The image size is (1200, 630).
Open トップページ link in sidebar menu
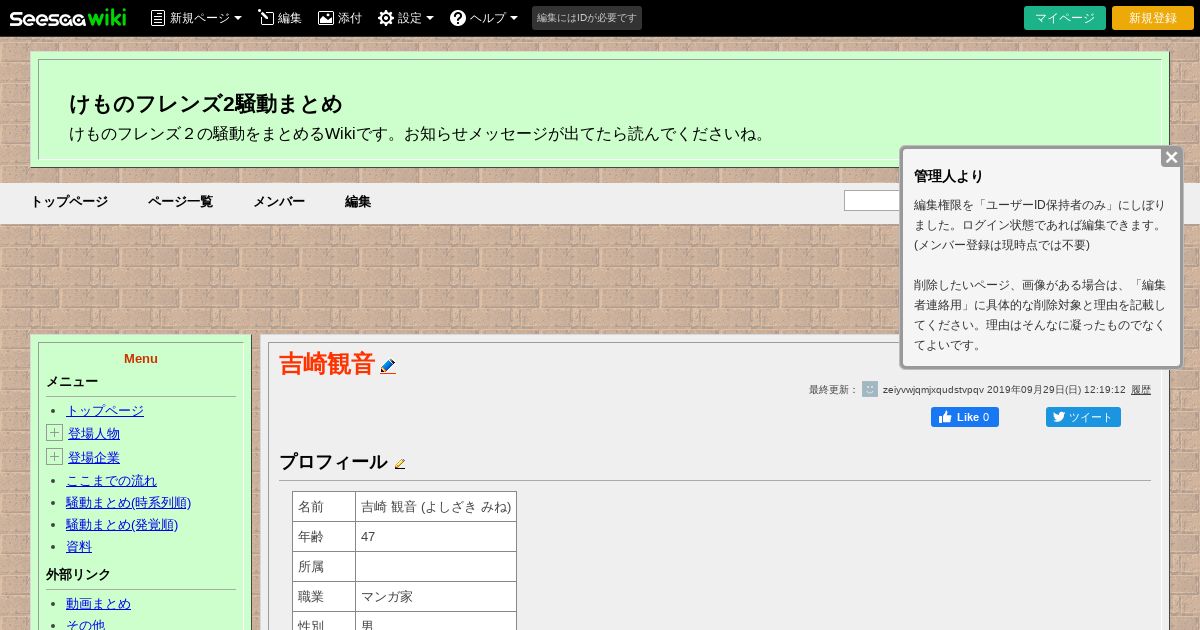tap(105, 410)
